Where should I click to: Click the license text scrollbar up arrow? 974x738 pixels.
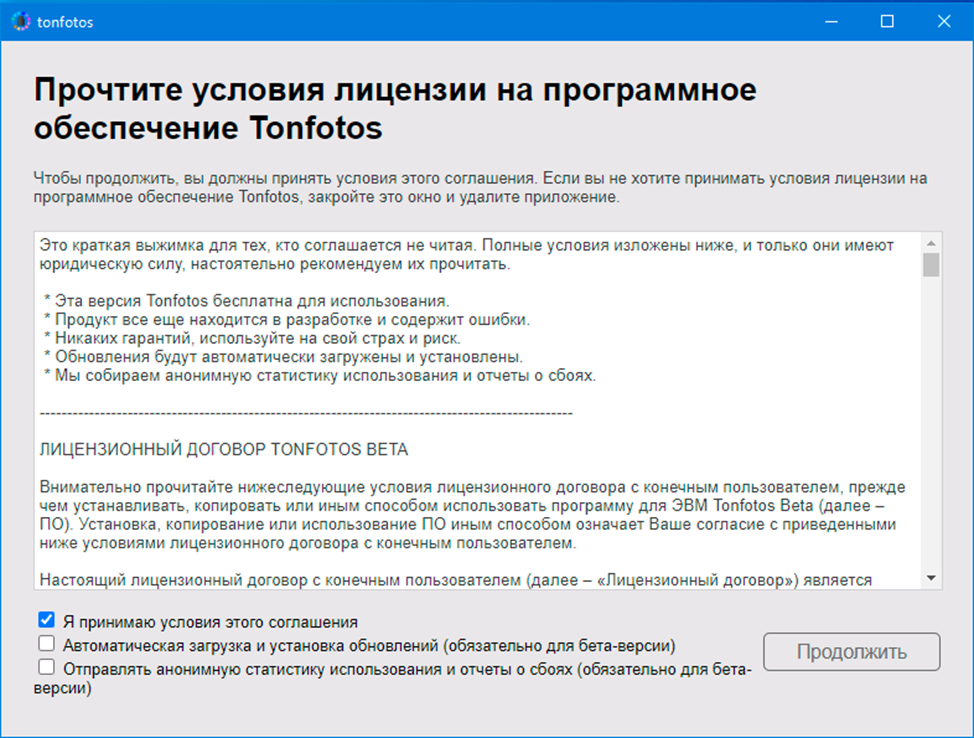[x=931, y=243]
